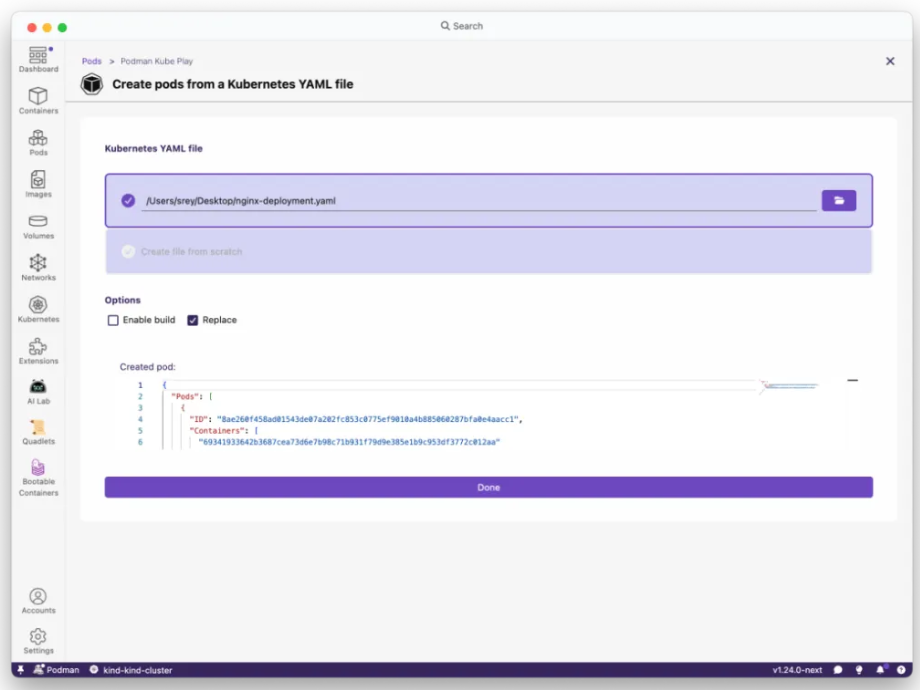The image size is (920, 690).
Task: Open Bootable Containers extension
Action: (x=38, y=478)
